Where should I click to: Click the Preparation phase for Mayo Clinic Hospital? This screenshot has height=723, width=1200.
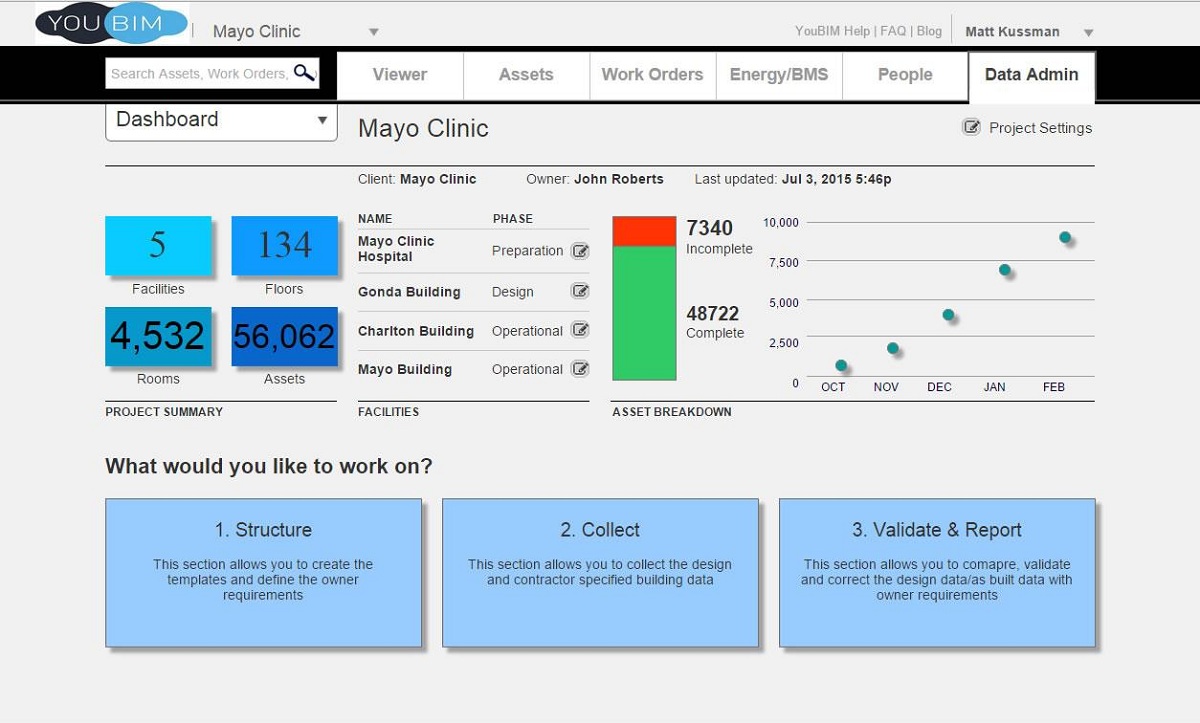coord(528,251)
